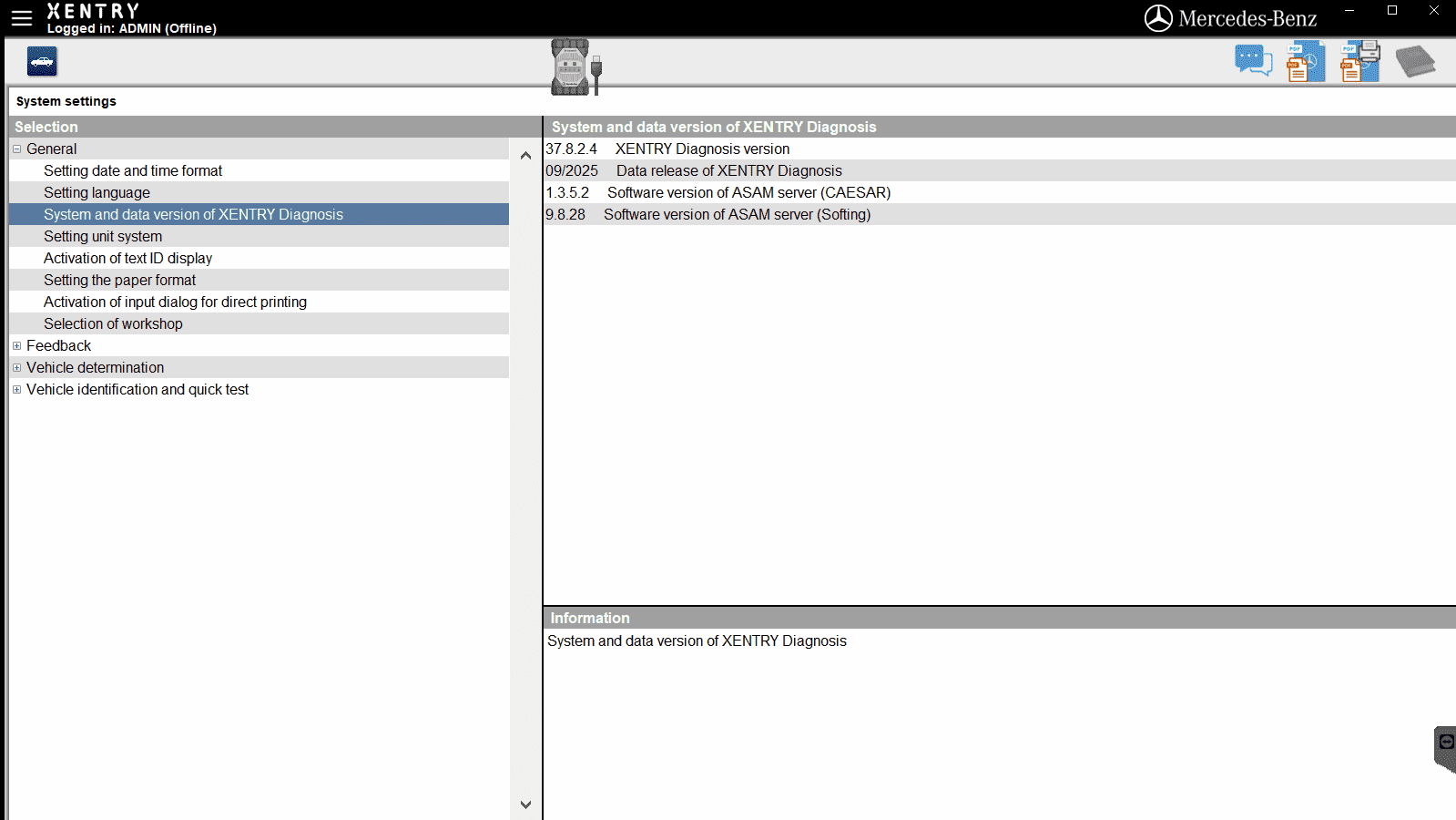Open the gray book manual icon
Viewport: 1456px width, 820px height.
click(x=1415, y=62)
